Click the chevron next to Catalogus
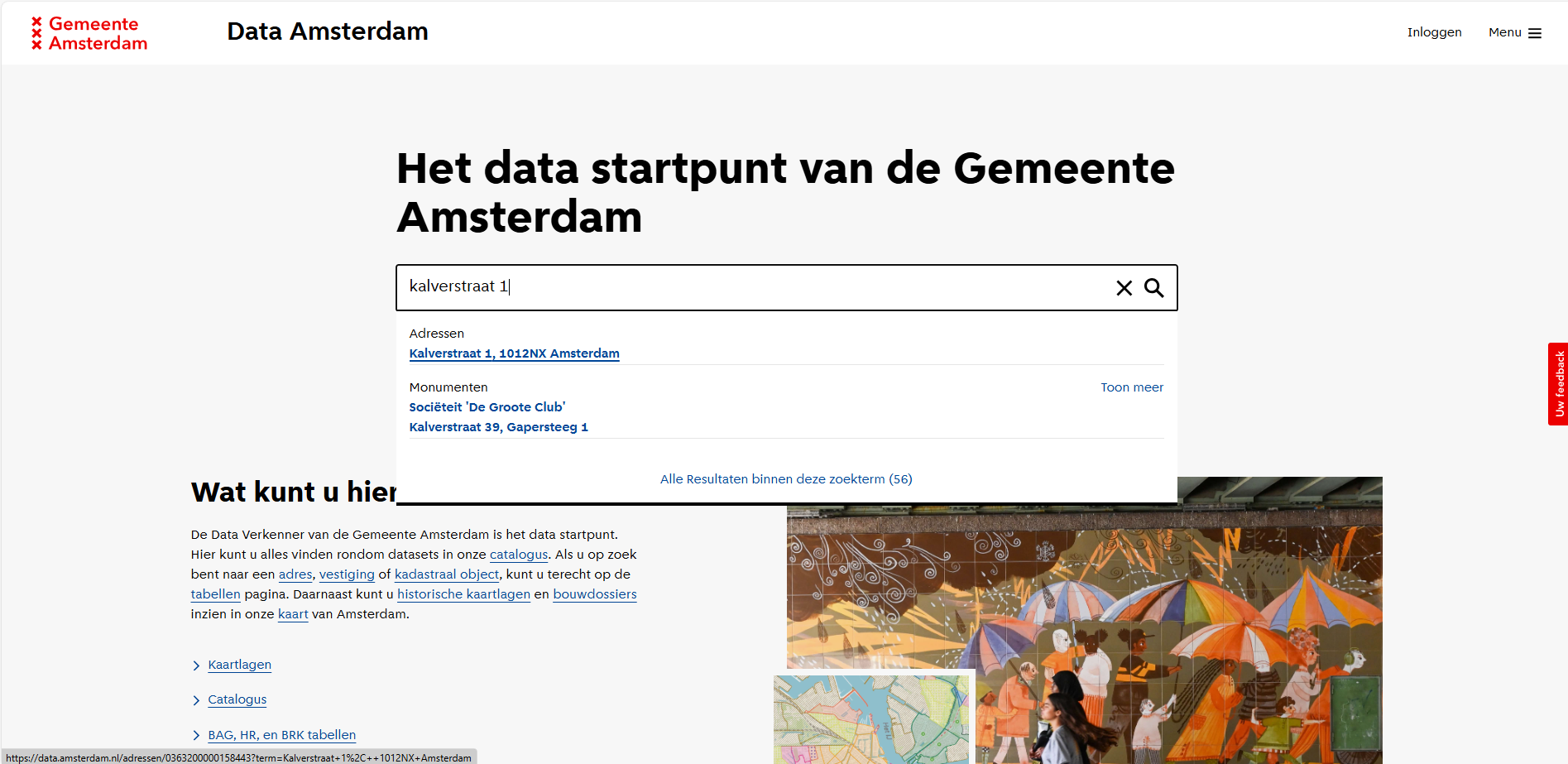 pos(196,700)
